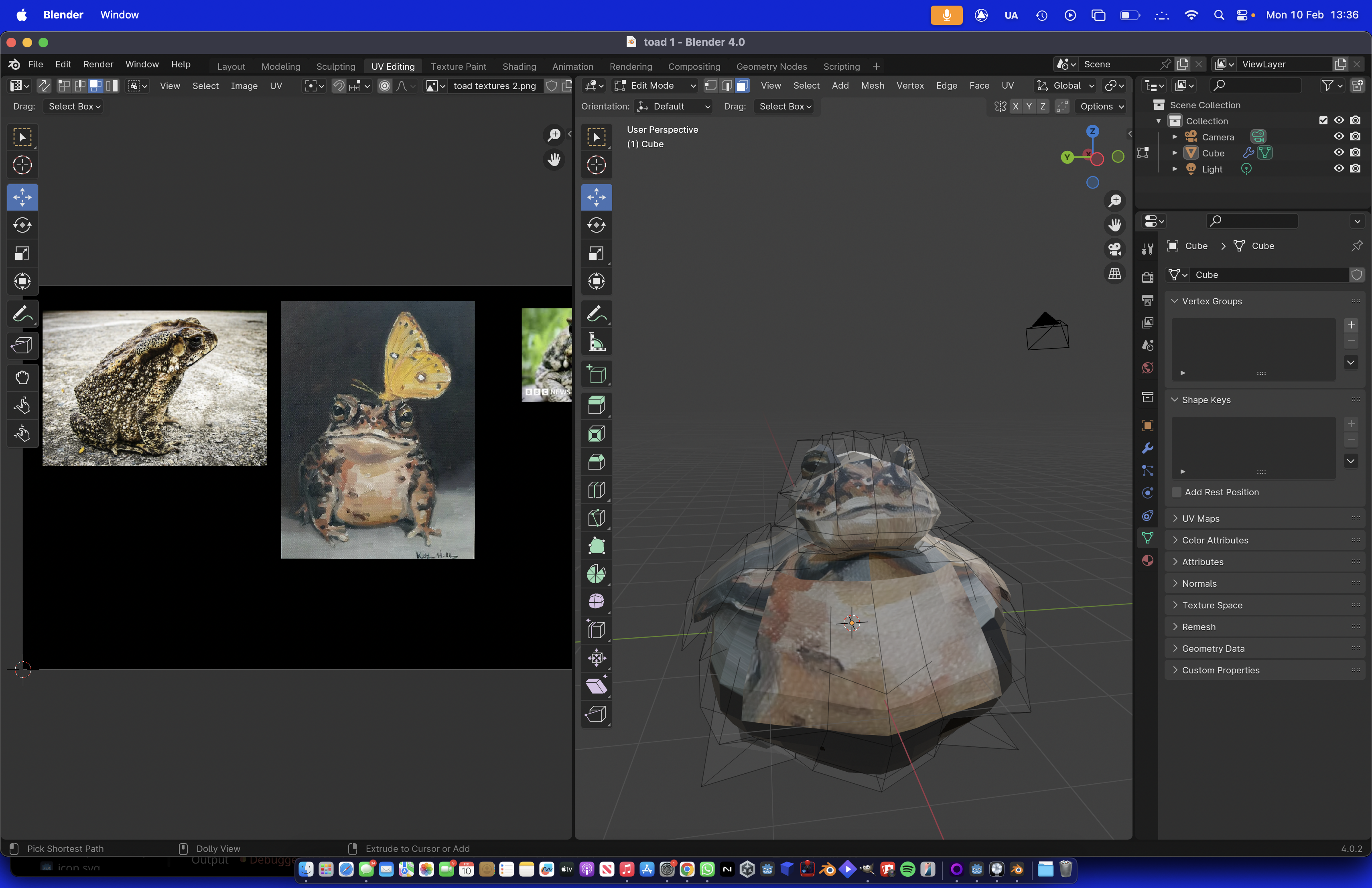Hide the Light object in viewport

[x=1339, y=169]
